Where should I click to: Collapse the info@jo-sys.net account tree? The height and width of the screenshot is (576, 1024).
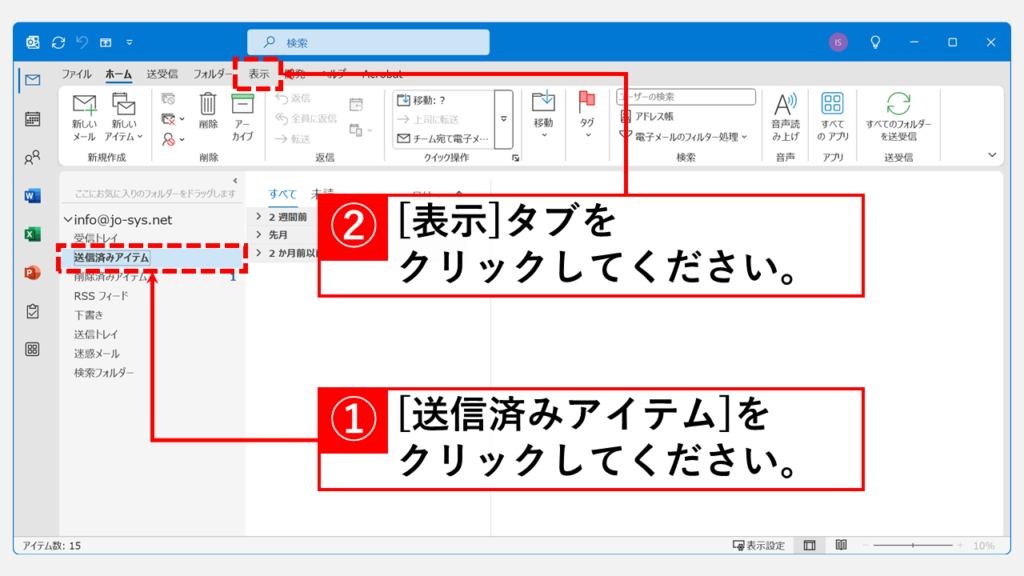point(68,220)
